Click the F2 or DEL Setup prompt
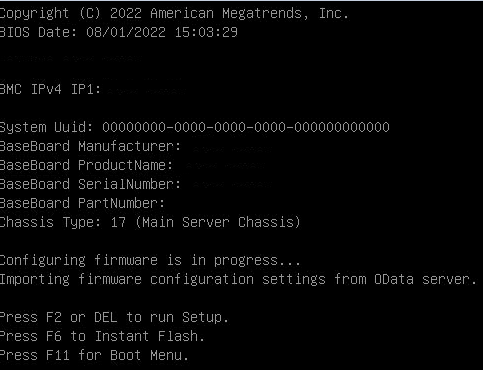 (114, 318)
